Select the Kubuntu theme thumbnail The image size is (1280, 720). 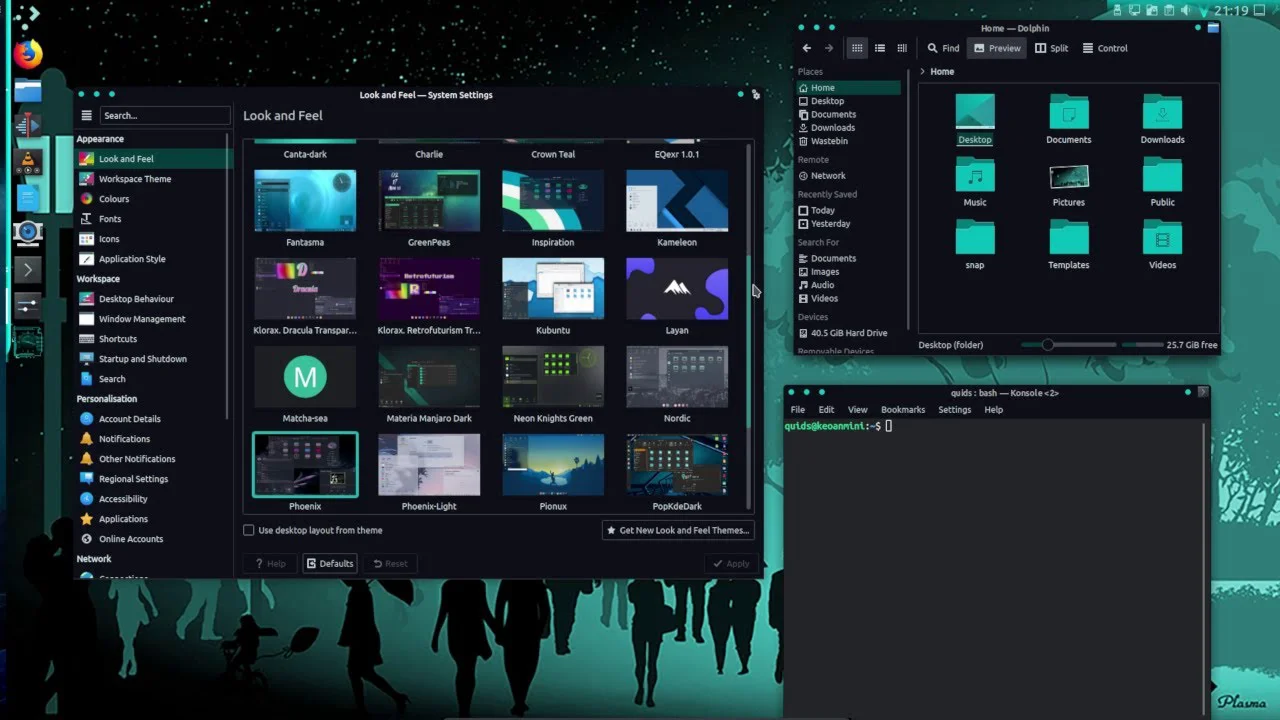[553, 289]
